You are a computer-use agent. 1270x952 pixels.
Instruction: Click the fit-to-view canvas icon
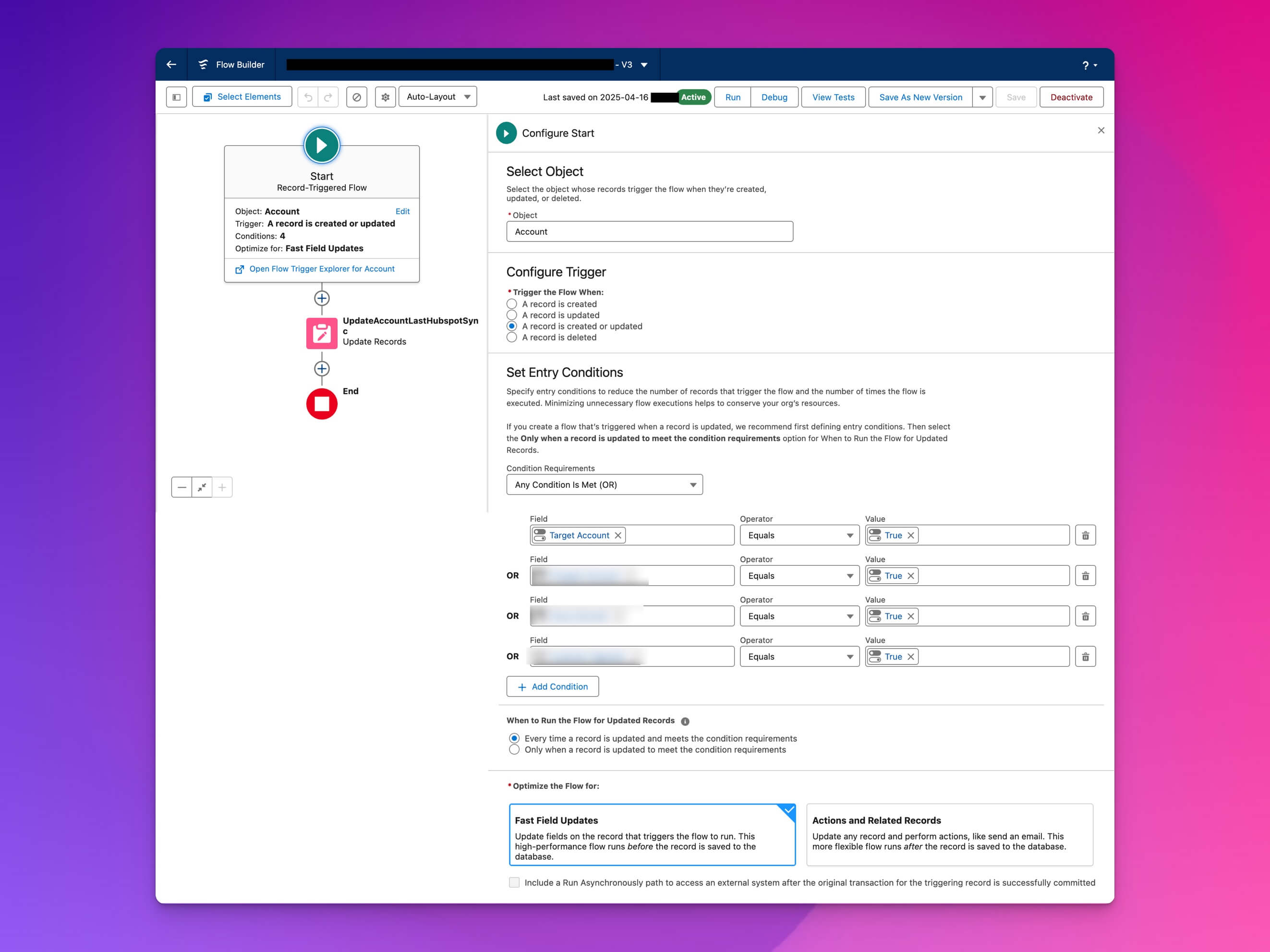coord(202,487)
